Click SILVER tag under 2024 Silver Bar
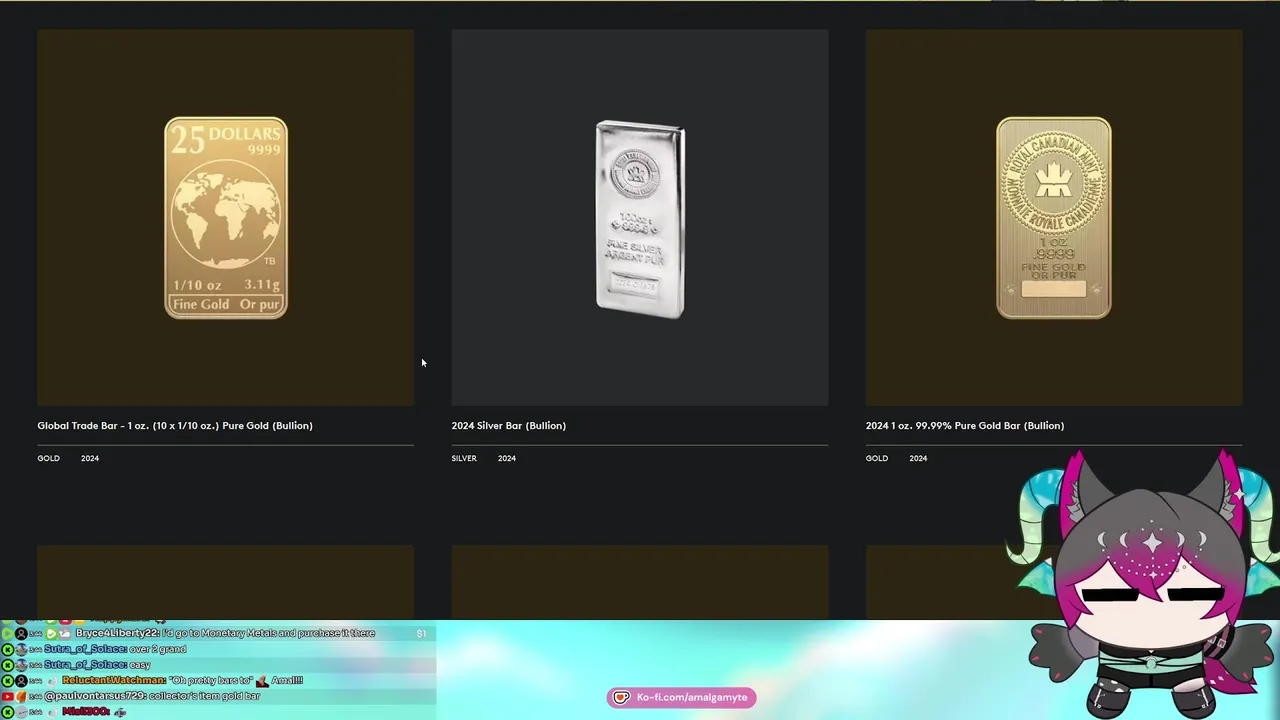Screen dimensions: 1280x720 point(464,458)
